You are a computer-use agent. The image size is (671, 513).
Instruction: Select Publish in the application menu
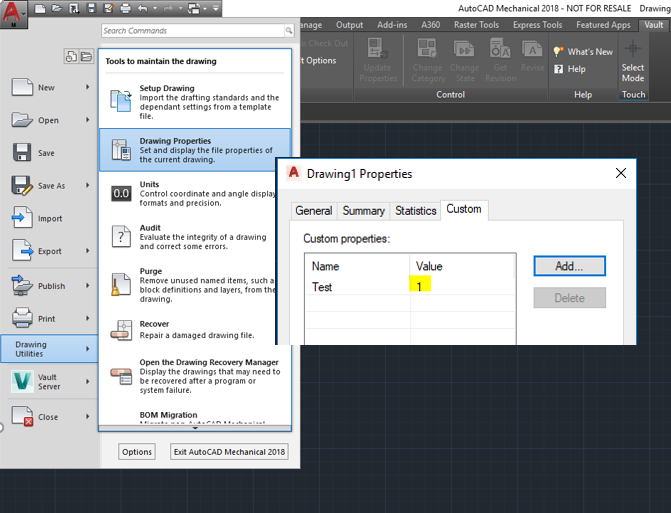(47, 286)
